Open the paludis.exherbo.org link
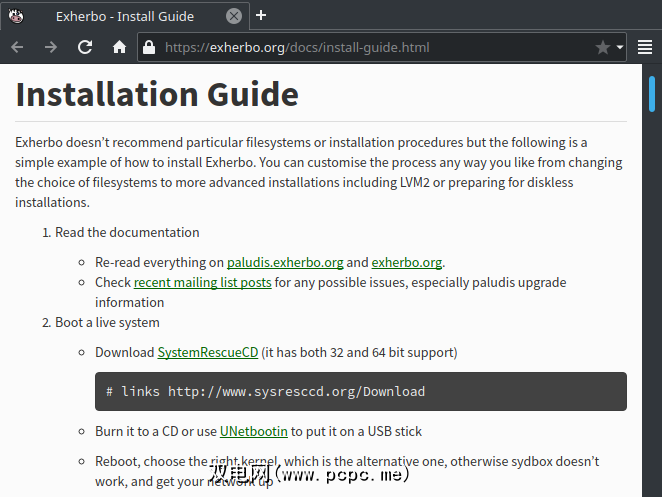This screenshot has width=662, height=497. coord(285,262)
